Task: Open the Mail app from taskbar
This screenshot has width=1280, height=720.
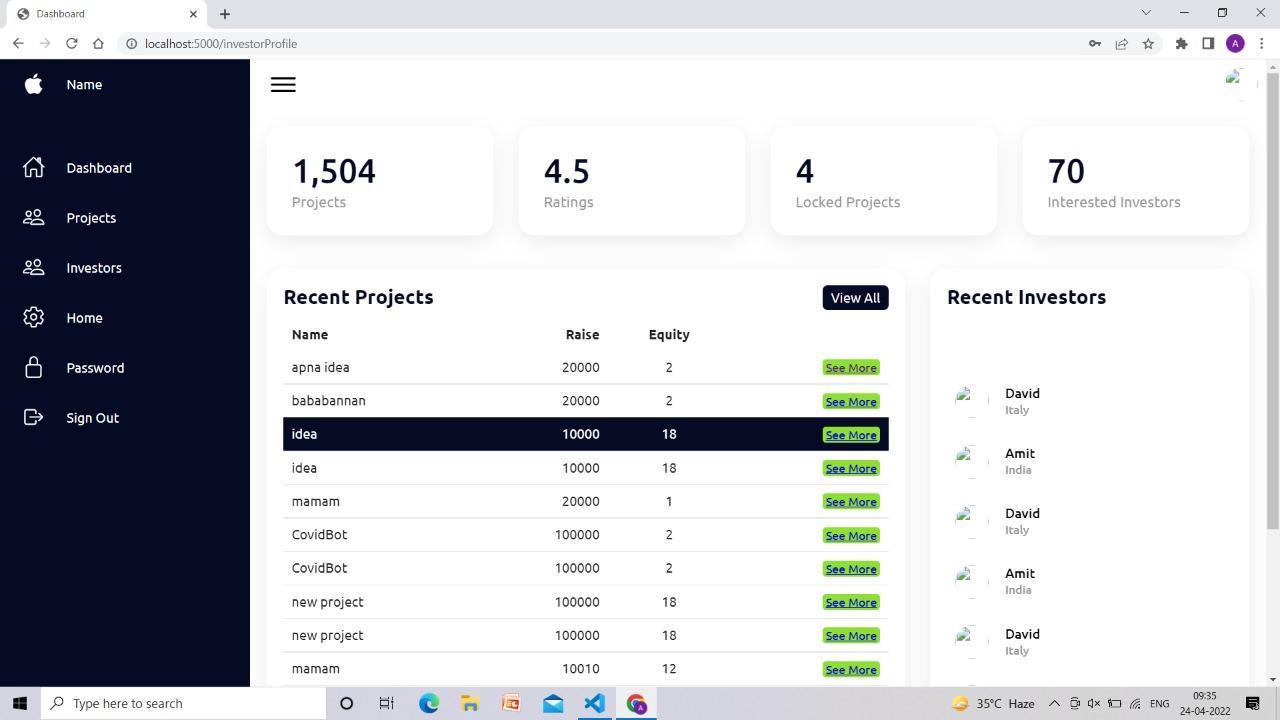Action: 553,703
